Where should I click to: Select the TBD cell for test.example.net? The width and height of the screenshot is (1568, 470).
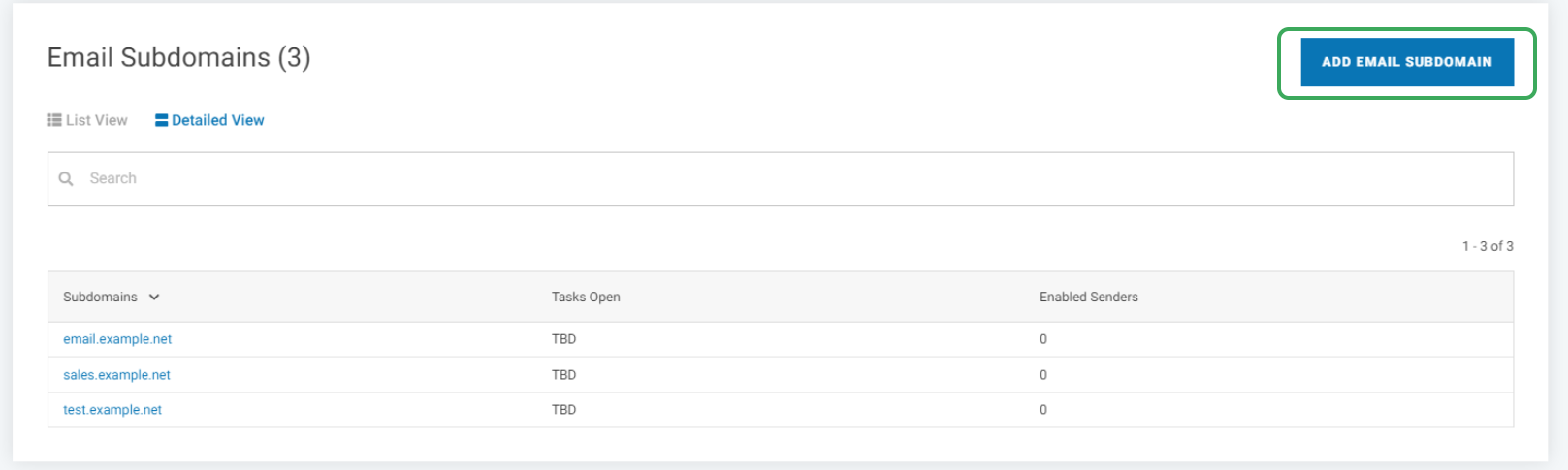point(563,410)
